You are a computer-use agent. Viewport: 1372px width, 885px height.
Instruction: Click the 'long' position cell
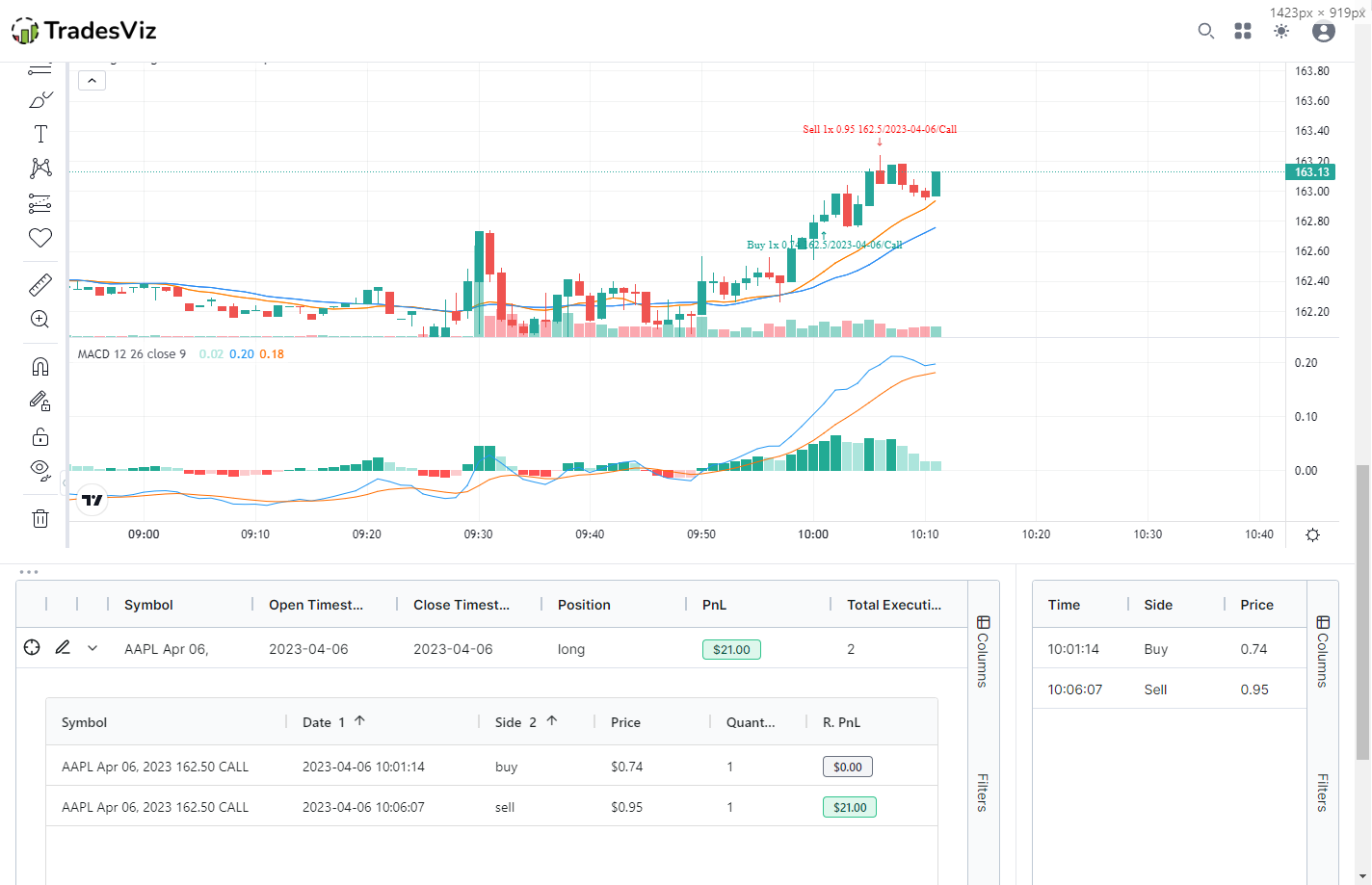[571, 649]
